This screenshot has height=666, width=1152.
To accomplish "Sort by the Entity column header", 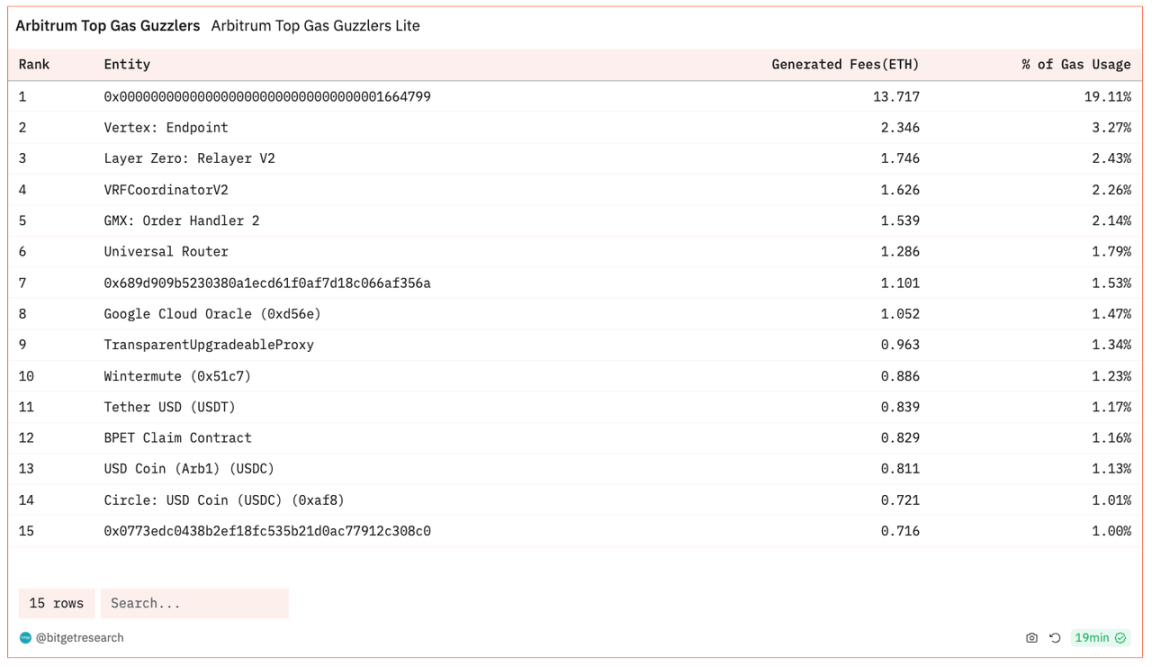I will coord(127,65).
